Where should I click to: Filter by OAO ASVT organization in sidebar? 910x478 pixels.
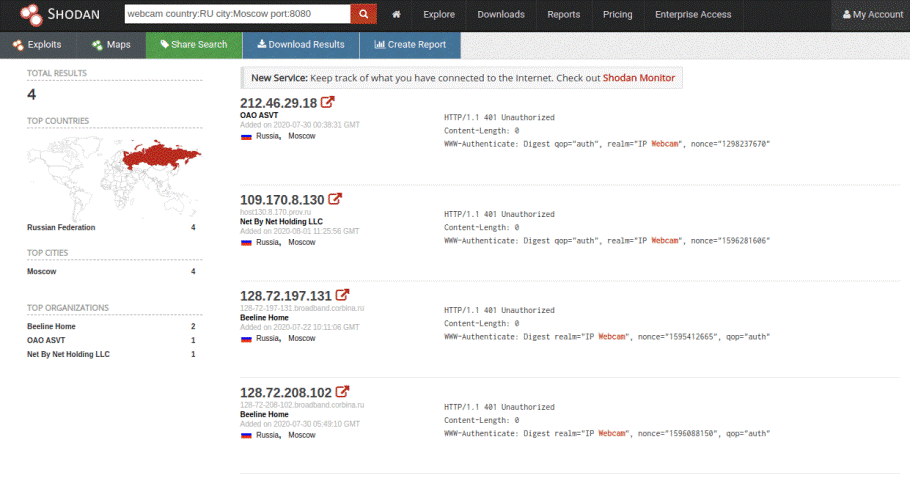click(46, 341)
